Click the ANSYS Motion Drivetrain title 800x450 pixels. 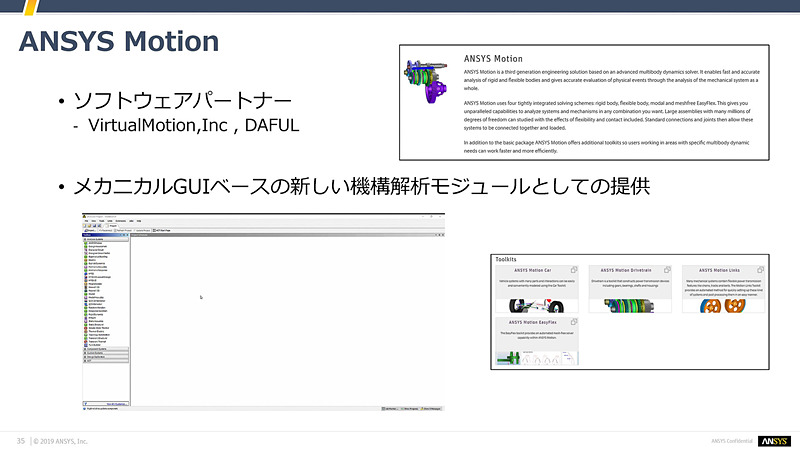(626, 270)
